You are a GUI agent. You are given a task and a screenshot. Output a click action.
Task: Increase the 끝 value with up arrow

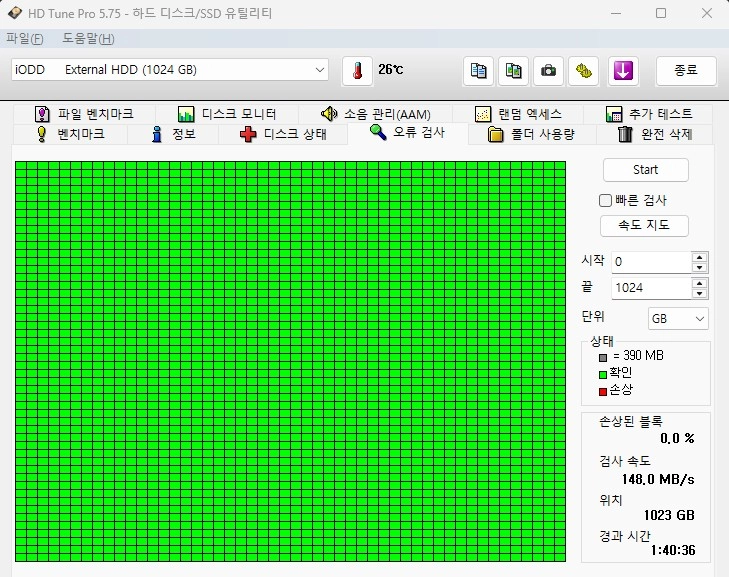699,283
